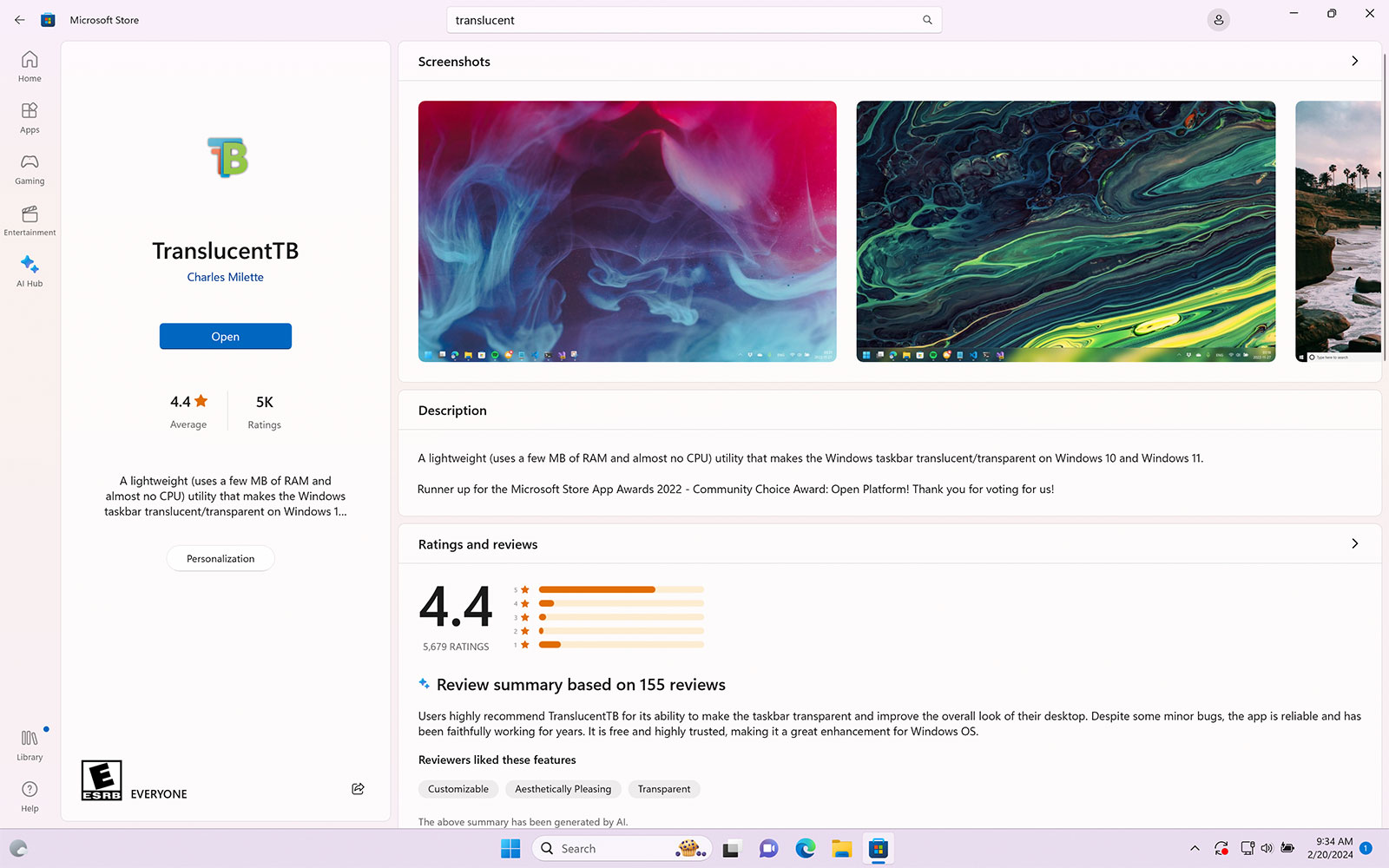Expand the Ratings and reviews section

point(1354,543)
